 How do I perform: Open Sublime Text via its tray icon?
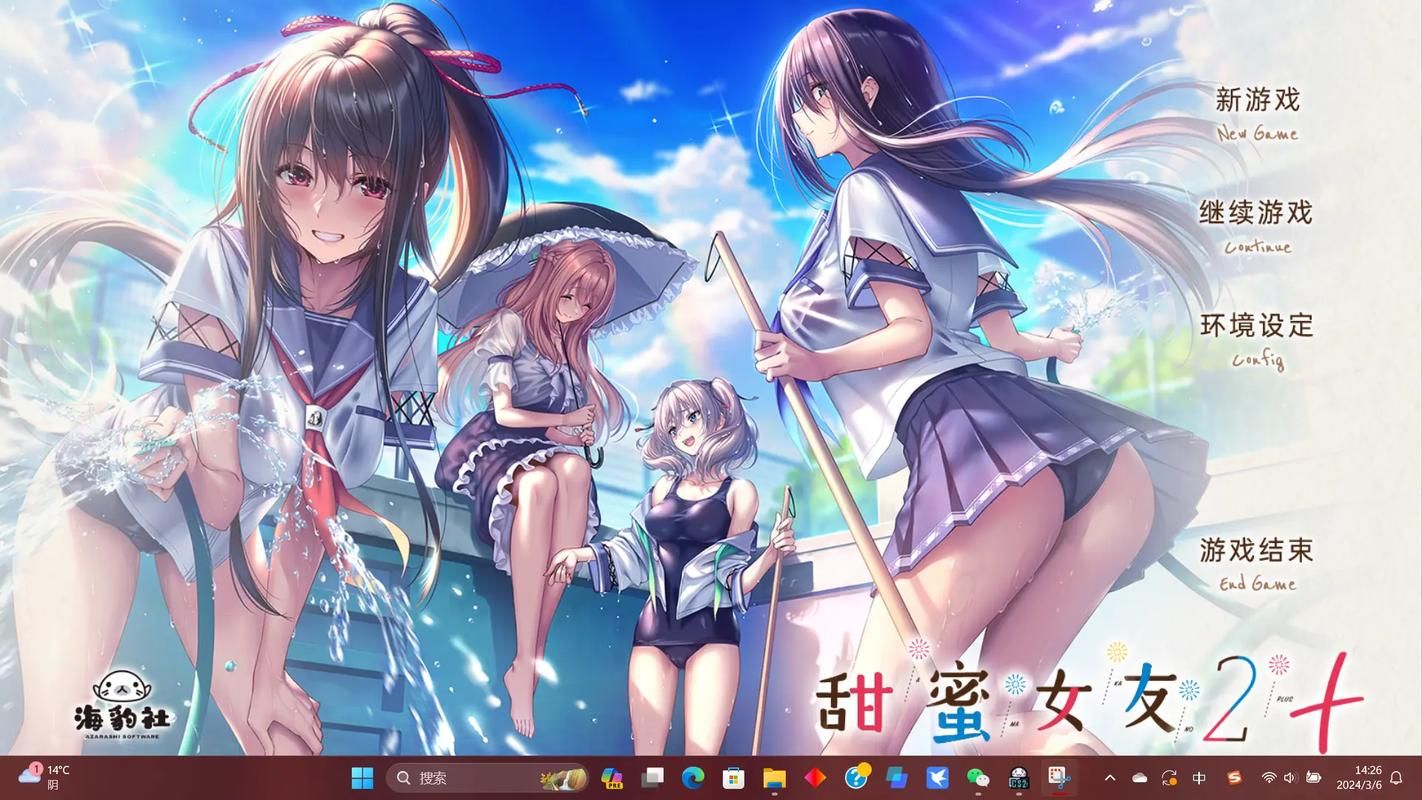click(1234, 778)
